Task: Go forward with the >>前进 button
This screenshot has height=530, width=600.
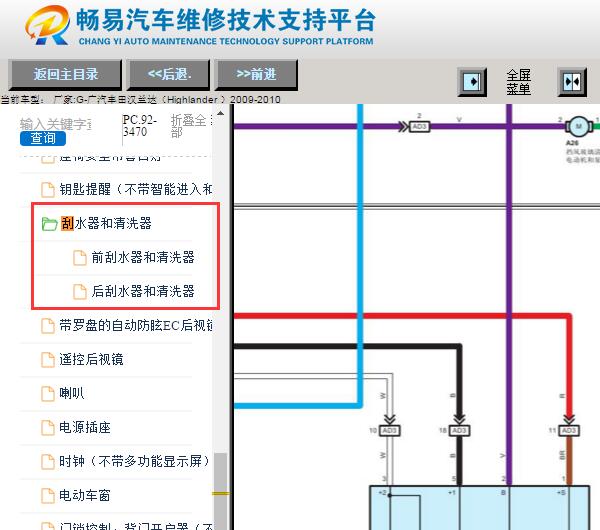Action: 256,74
